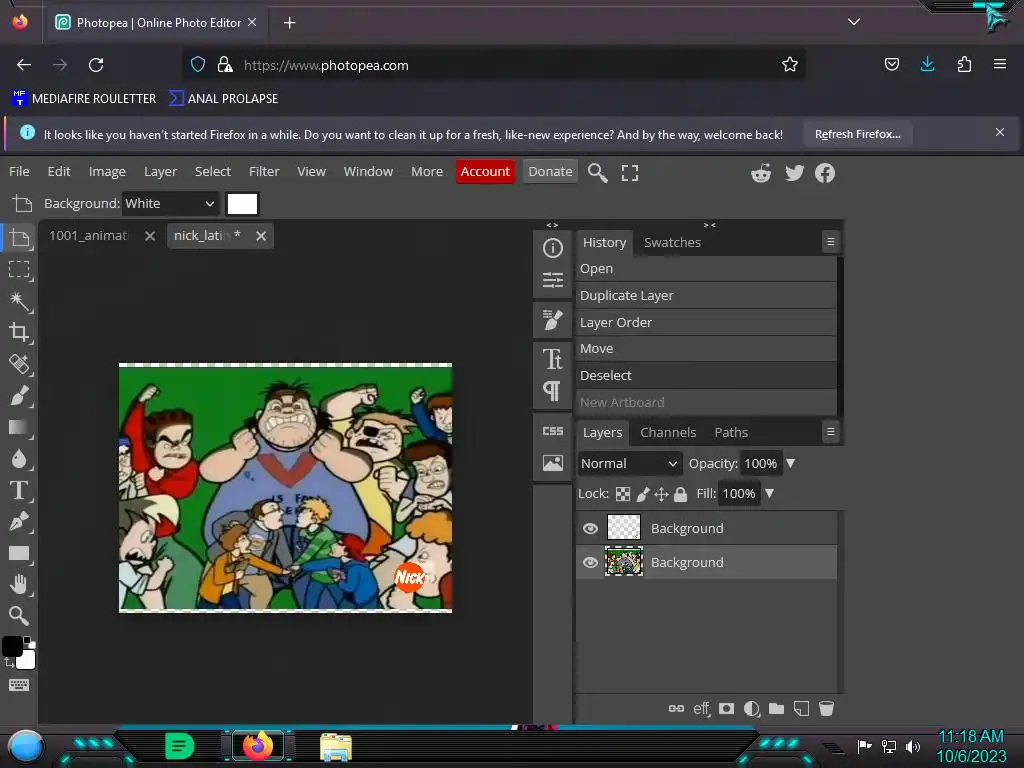Image resolution: width=1024 pixels, height=768 pixels.
Task: Collapse the right panel column arrows
Action: [x=710, y=225]
